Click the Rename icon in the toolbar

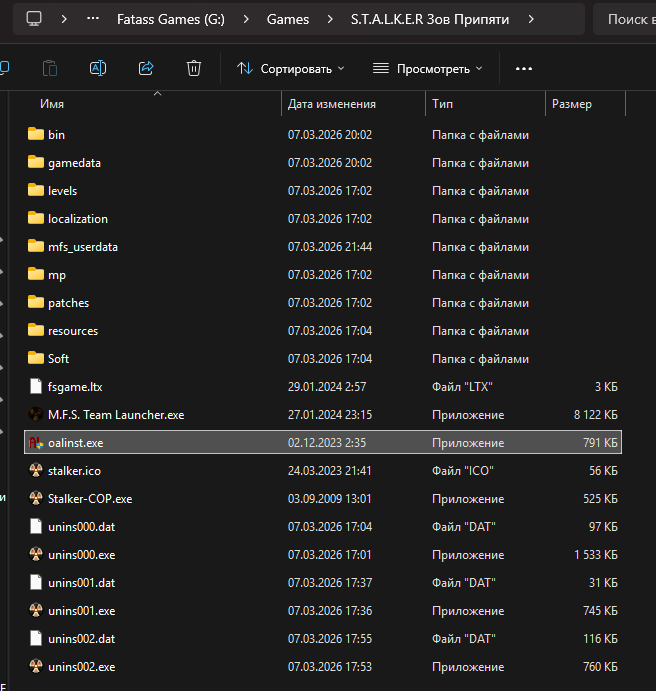pos(98,68)
